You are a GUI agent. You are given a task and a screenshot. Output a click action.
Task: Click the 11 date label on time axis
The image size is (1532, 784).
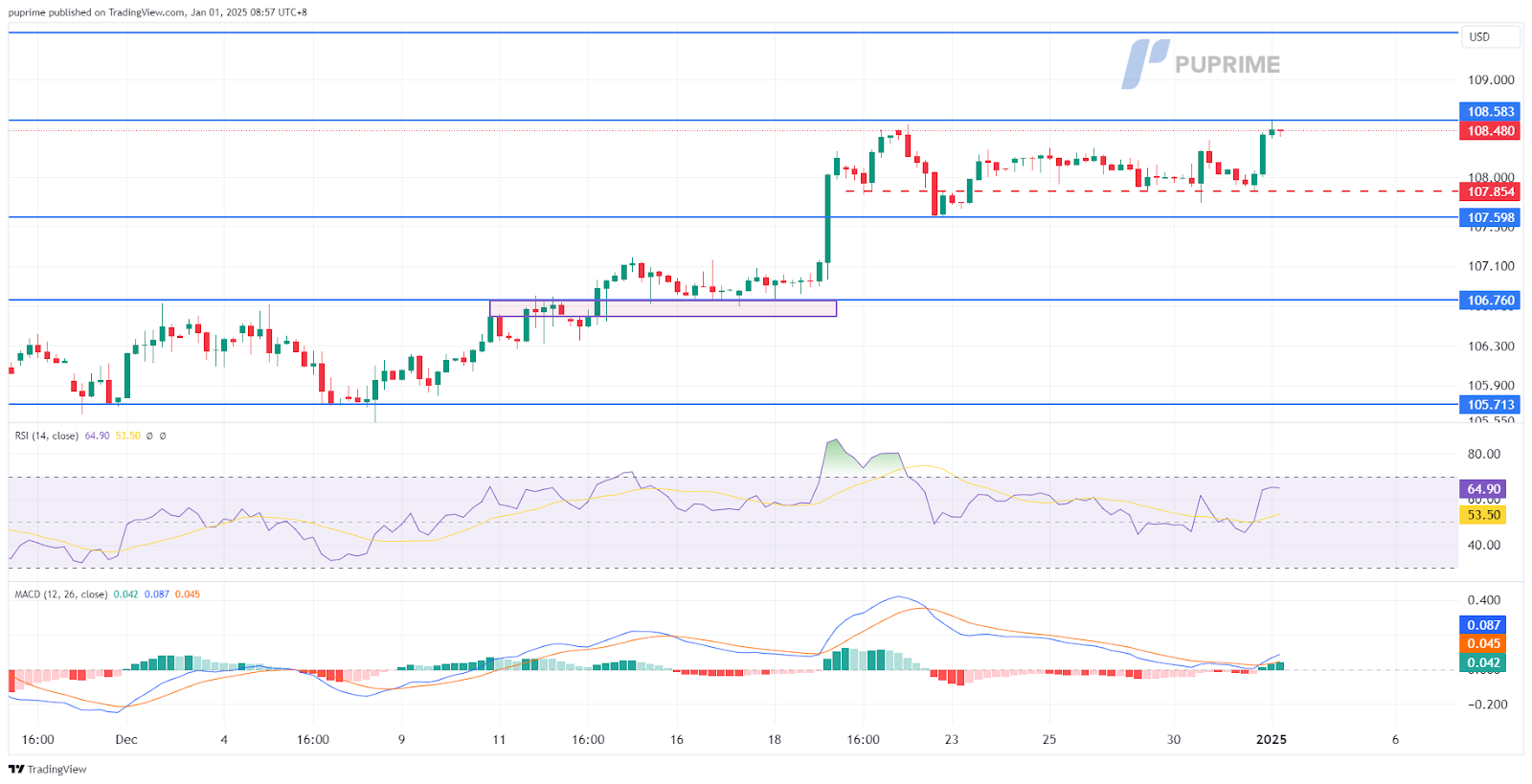click(499, 740)
